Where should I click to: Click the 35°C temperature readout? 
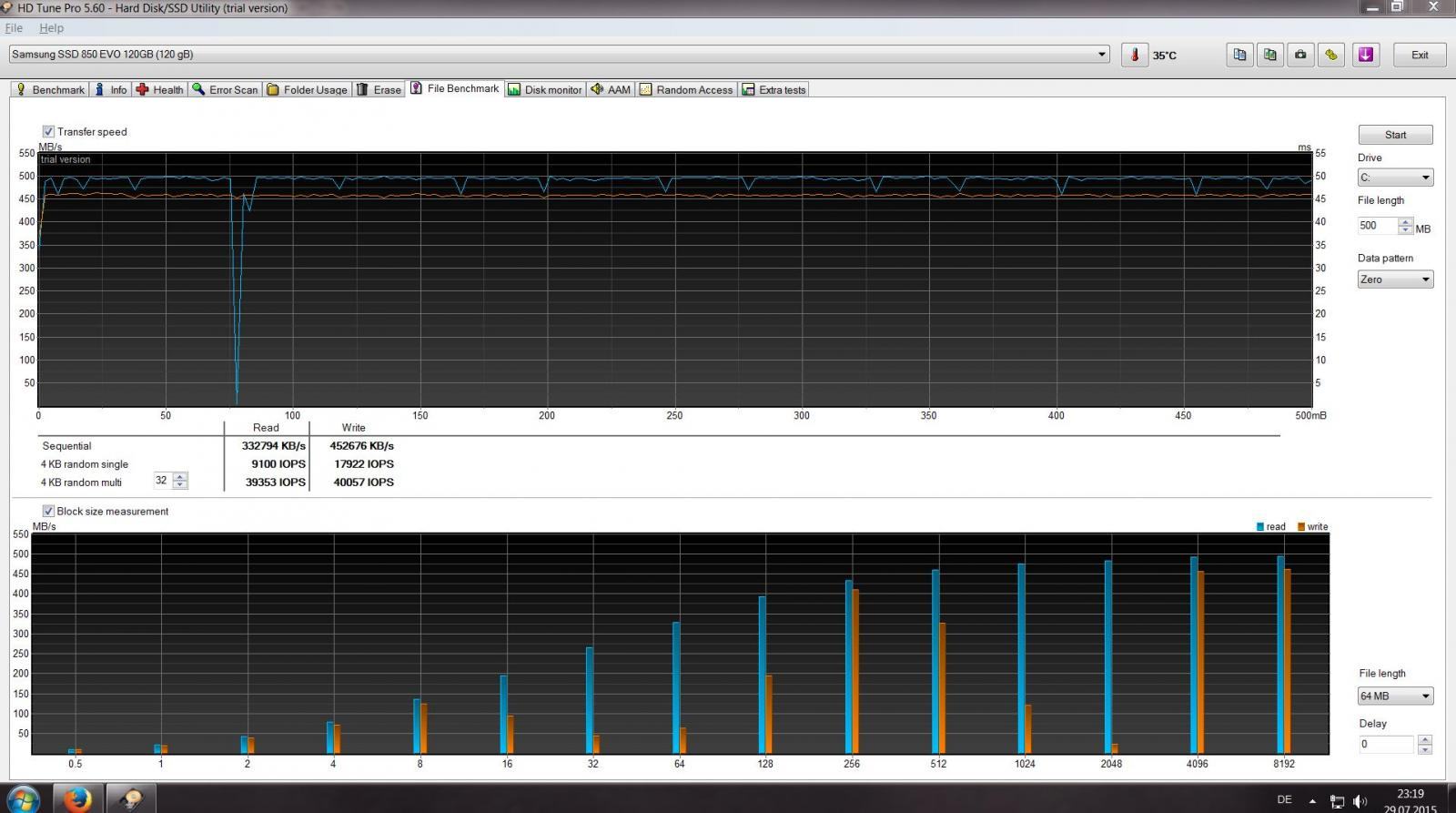tap(1164, 56)
